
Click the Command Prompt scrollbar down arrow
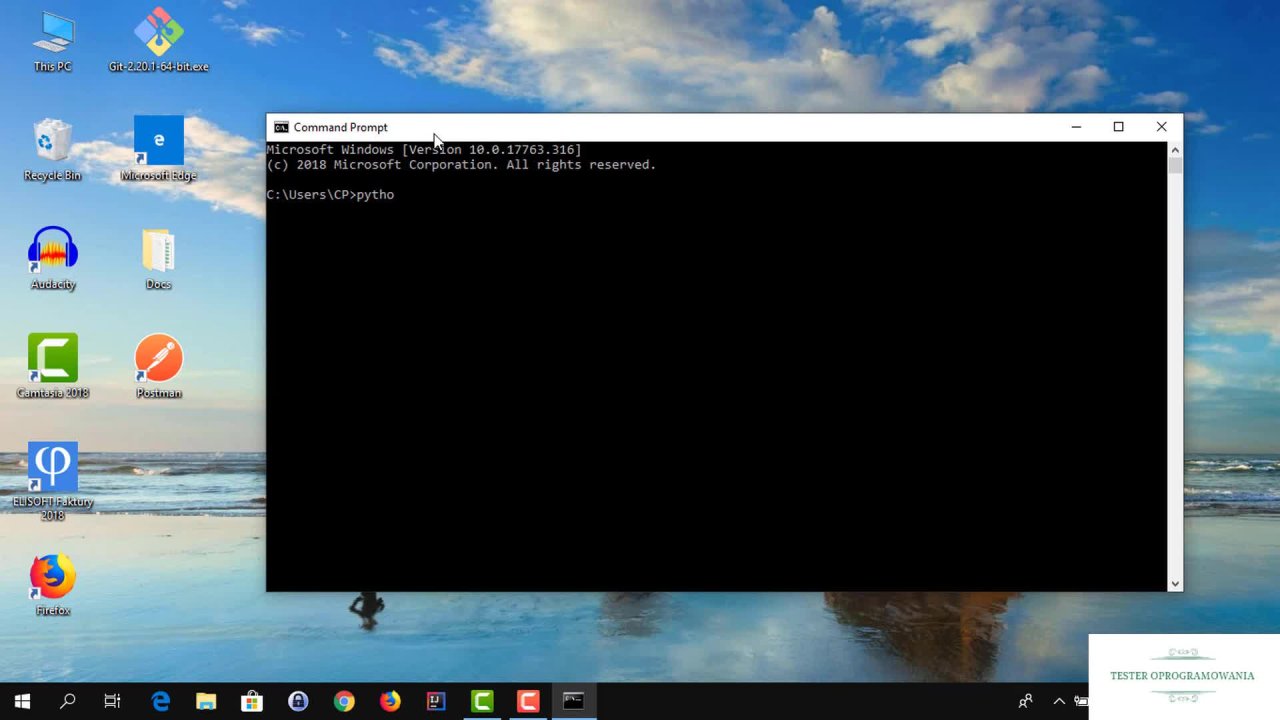pyautogui.click(x=1175, y=583)
